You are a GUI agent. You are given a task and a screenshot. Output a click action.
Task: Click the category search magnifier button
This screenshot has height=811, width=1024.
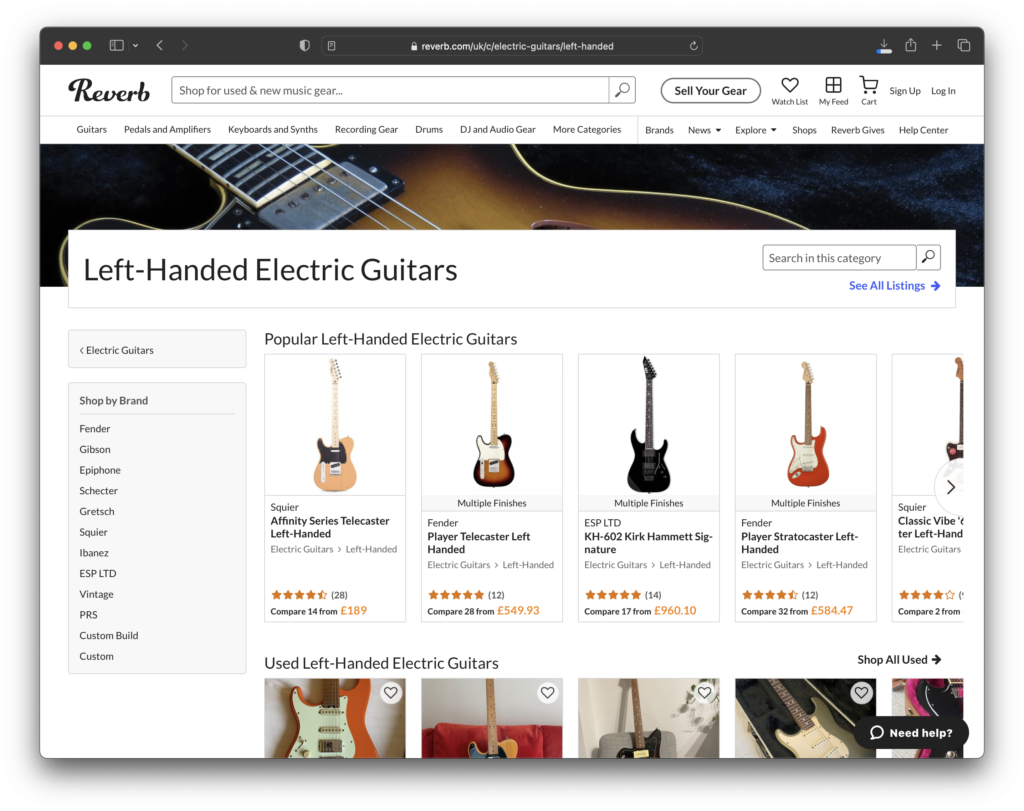(928, 258)
